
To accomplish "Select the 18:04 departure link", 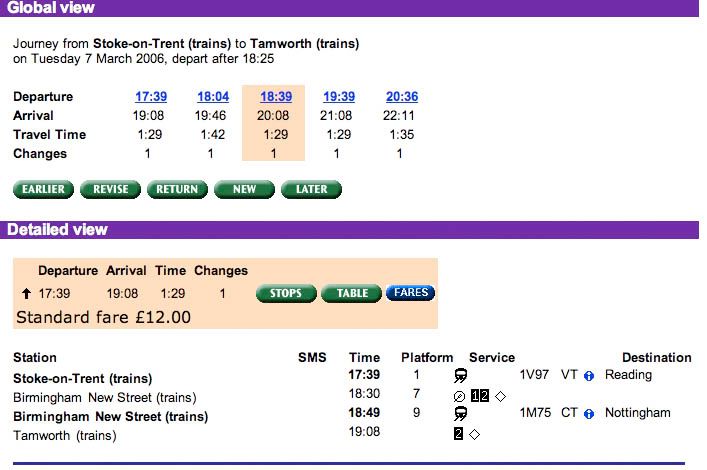I will tap(212, 97).
